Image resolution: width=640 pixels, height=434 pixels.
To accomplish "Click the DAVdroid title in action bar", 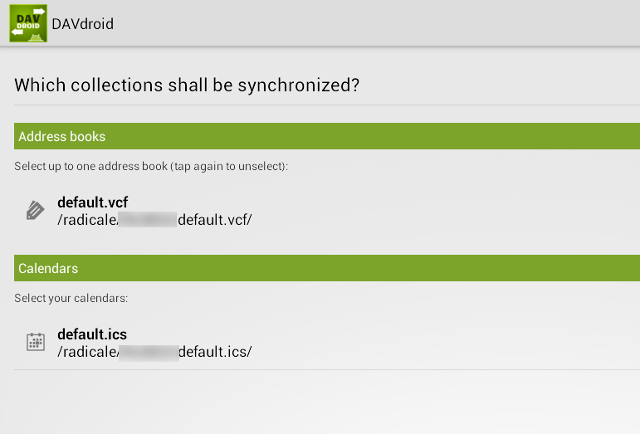I will click(83, 24).
